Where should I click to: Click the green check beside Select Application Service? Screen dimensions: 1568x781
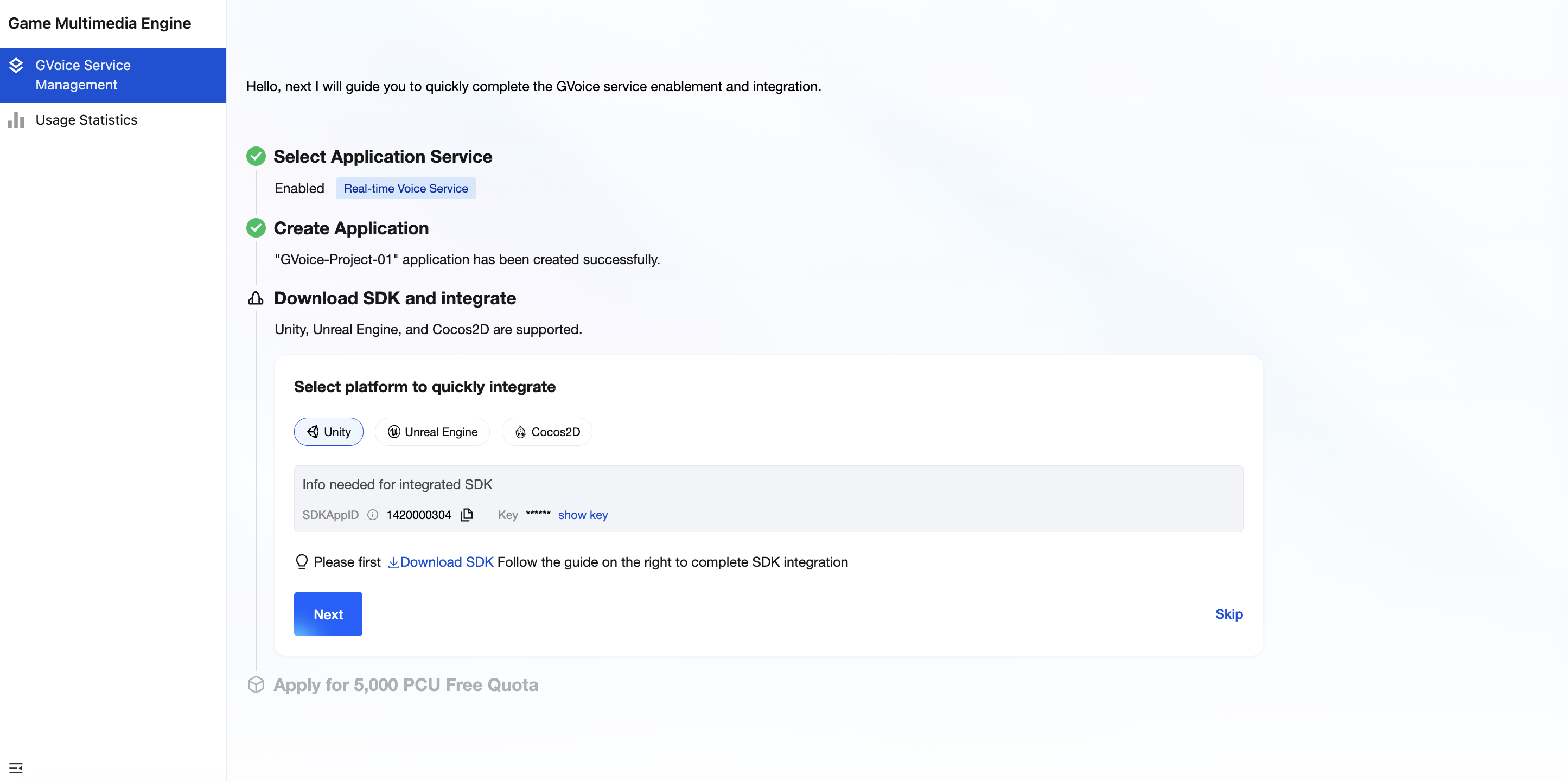[x=256, y=156]
